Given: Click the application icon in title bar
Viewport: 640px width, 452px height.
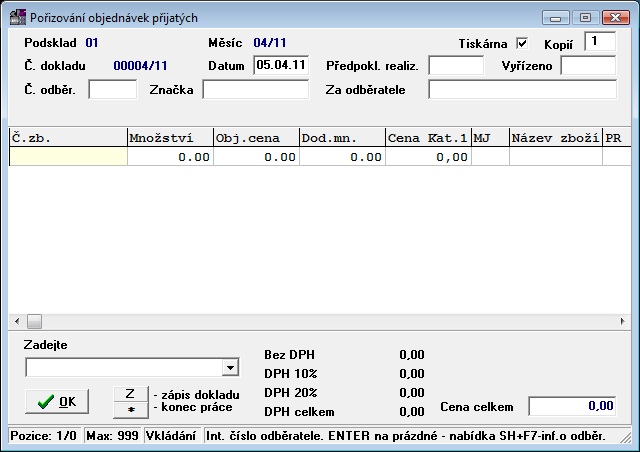Looking at the screenshot, I should (17, 17).
